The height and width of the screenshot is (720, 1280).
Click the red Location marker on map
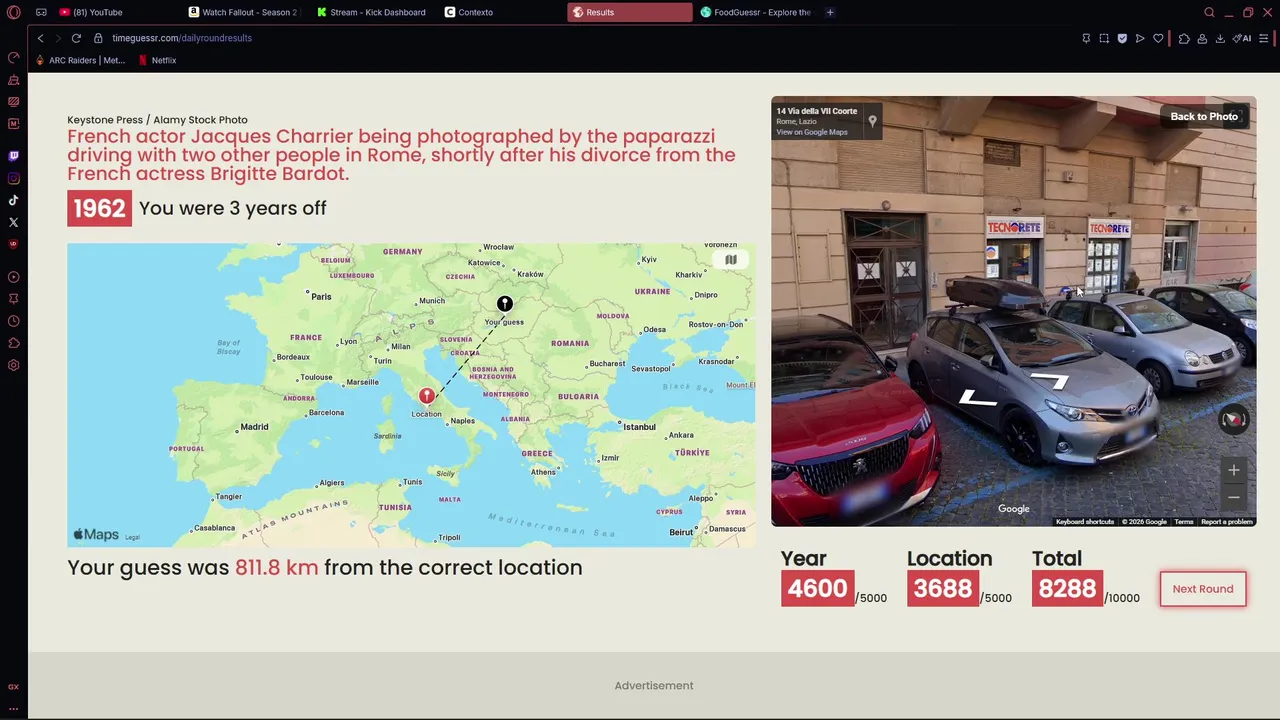(426, 397)
